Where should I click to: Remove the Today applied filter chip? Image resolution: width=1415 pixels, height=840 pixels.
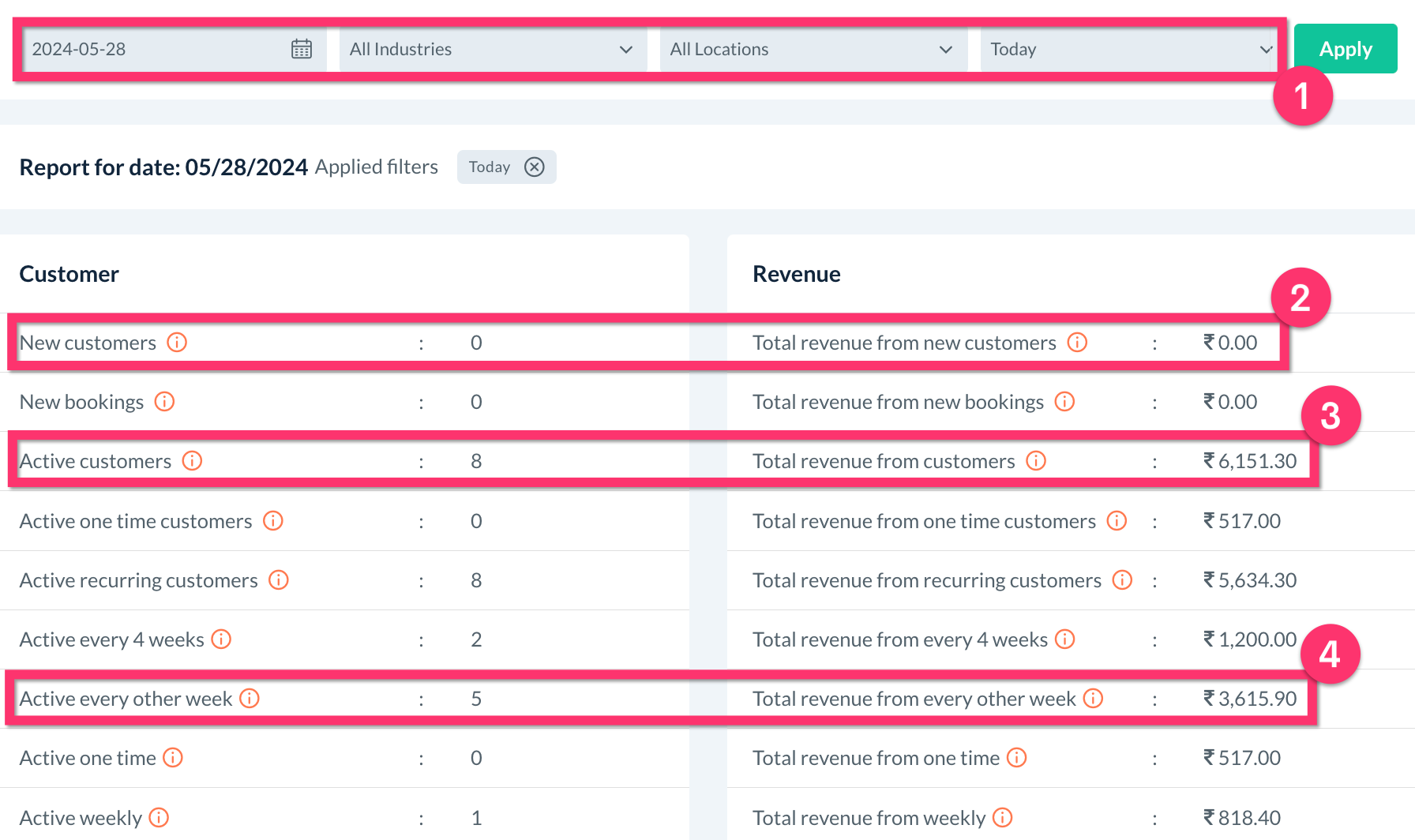535,167
